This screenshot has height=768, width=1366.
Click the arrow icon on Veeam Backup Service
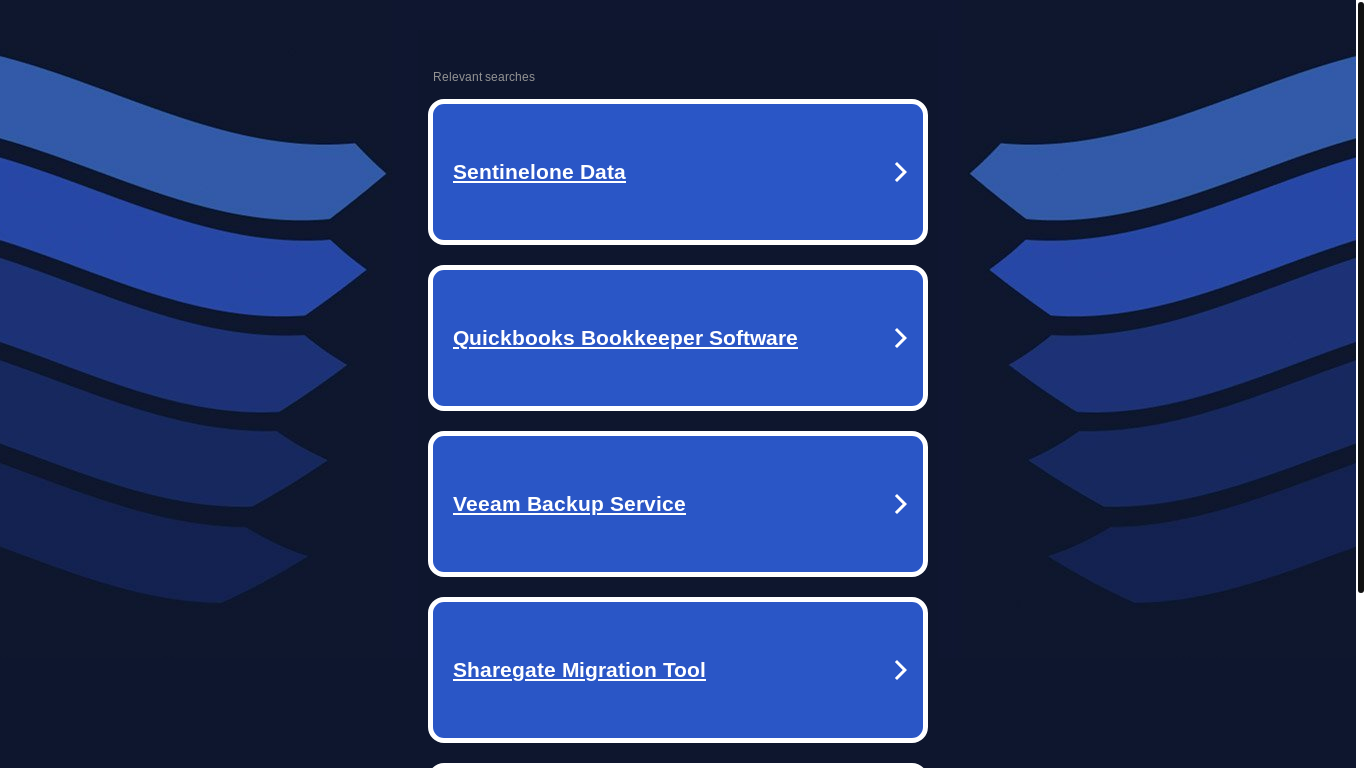coord(900,504)
